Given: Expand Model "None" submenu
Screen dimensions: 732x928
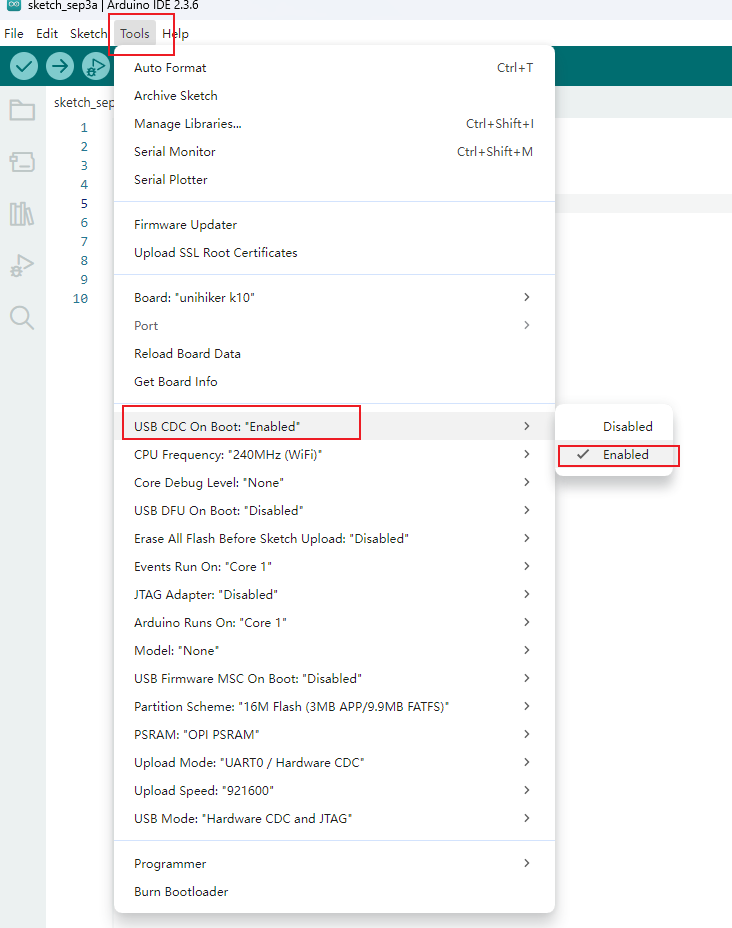Looking at the screenshot, I should 334,650.
